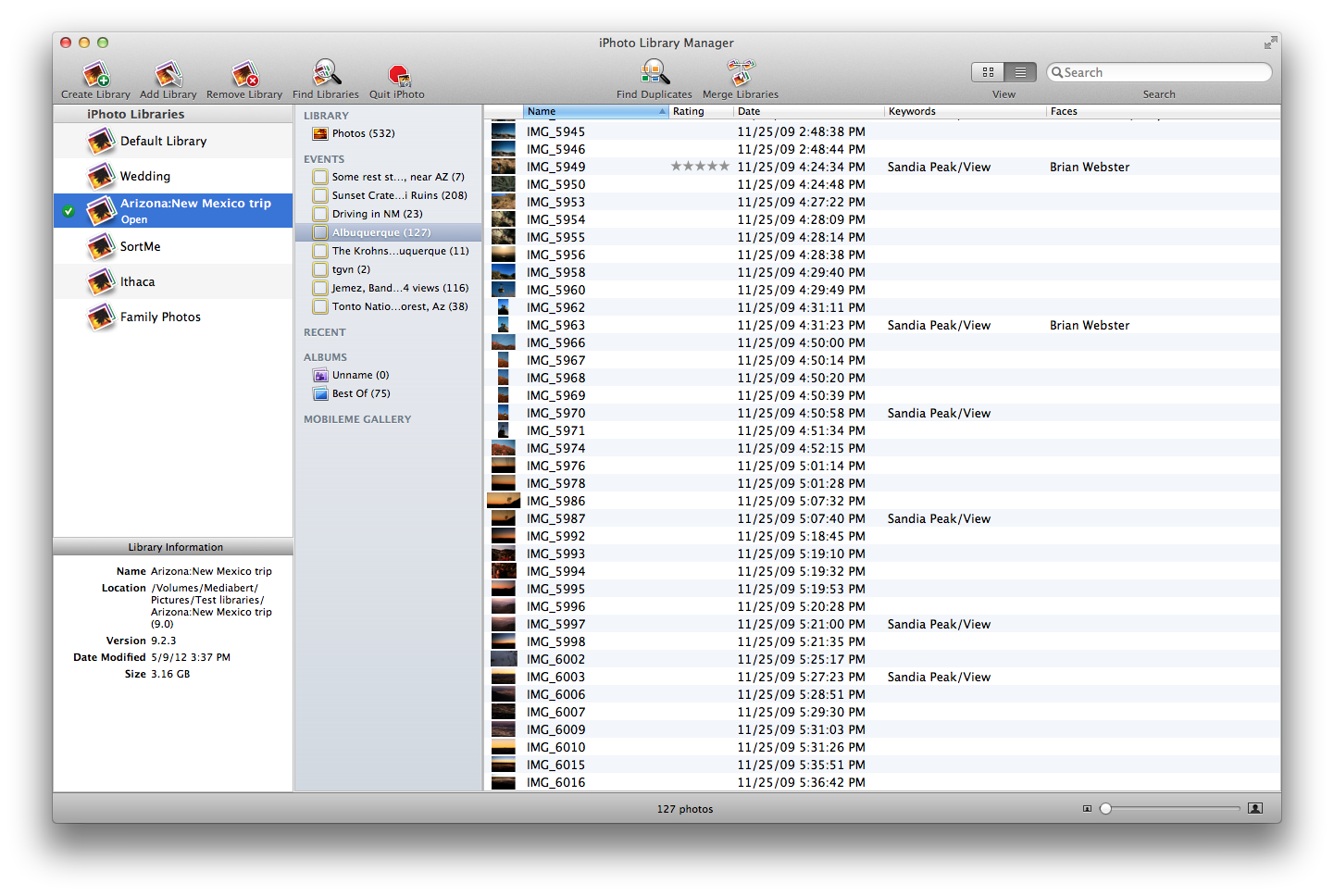Check the Driving in NM checkbox
Image resolution: width=1334 pixels, height=896 pixels.
click(x=320, y=214)
